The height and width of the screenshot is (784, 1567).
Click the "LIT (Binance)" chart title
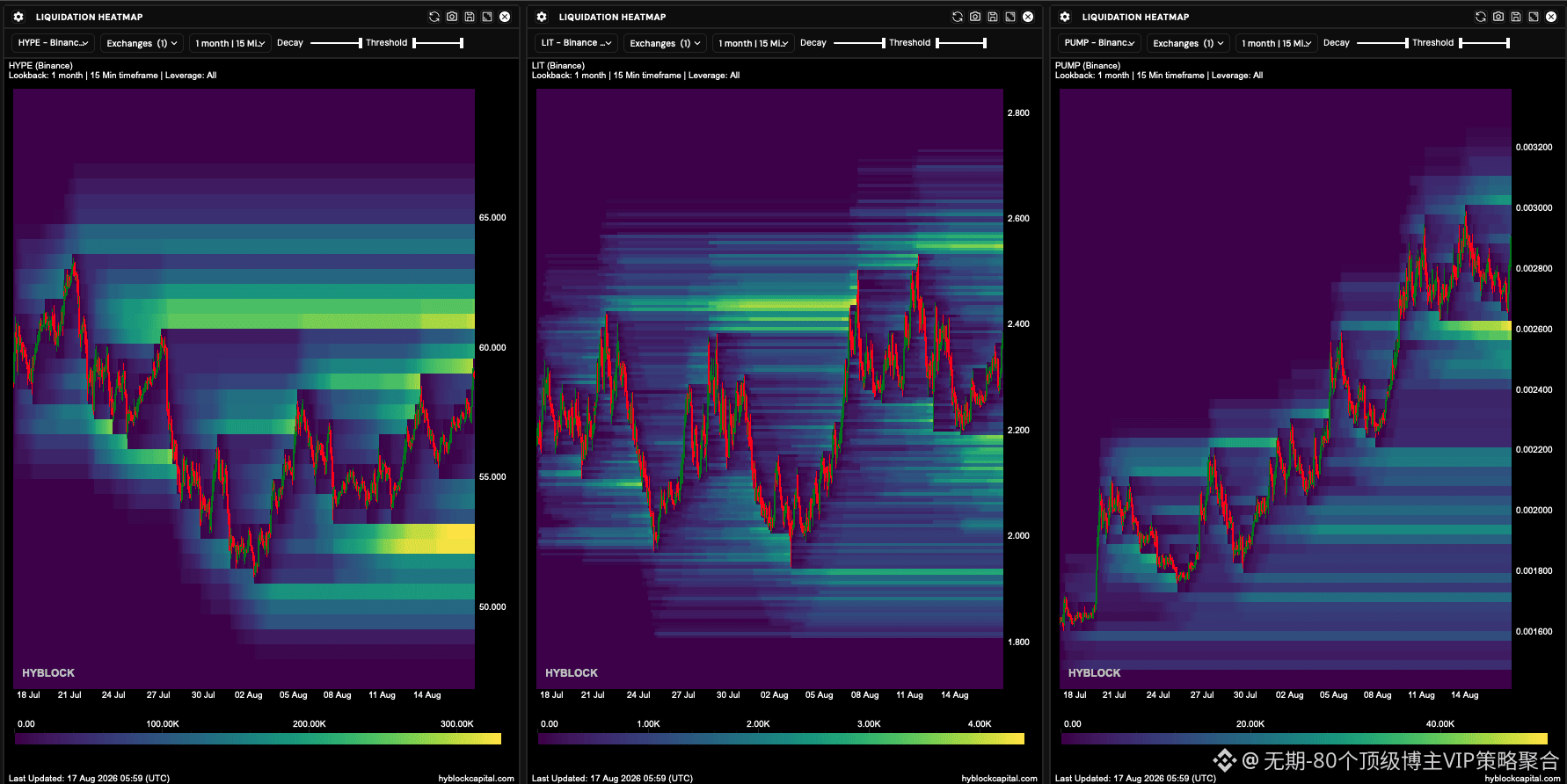point(558,66)
